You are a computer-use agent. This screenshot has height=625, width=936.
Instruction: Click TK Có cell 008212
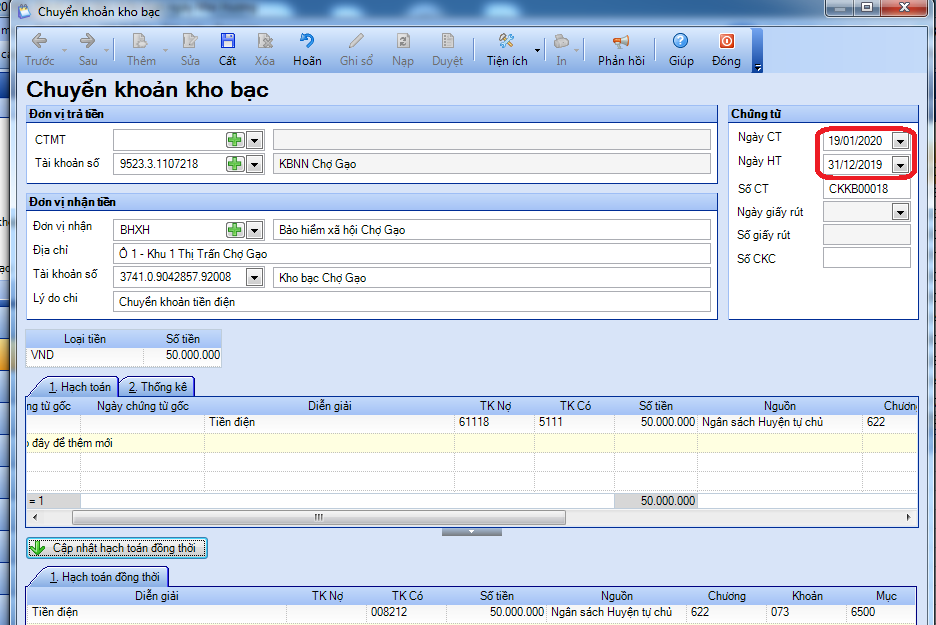pyautogui.click(x=407, y=612)
